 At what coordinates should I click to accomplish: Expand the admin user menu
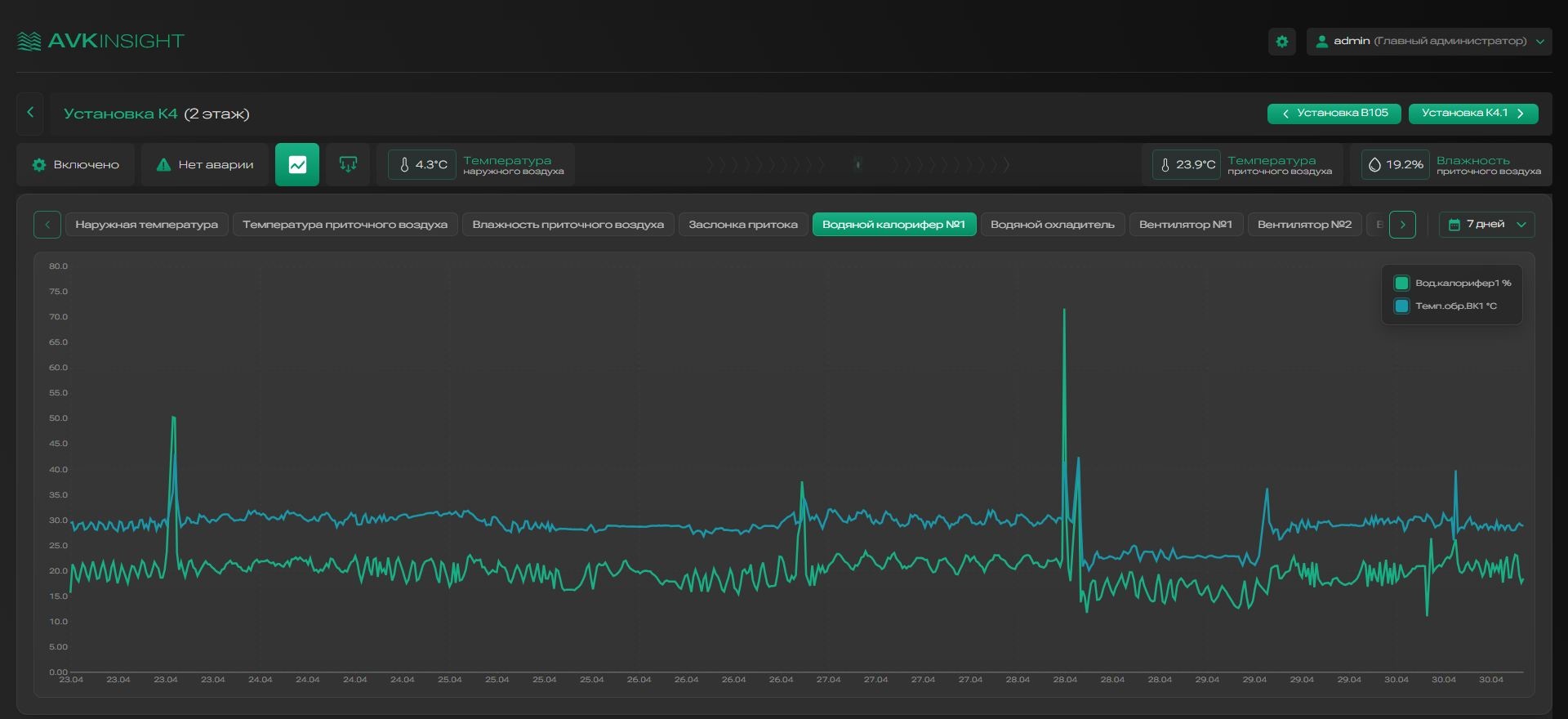click(1429, 42)
